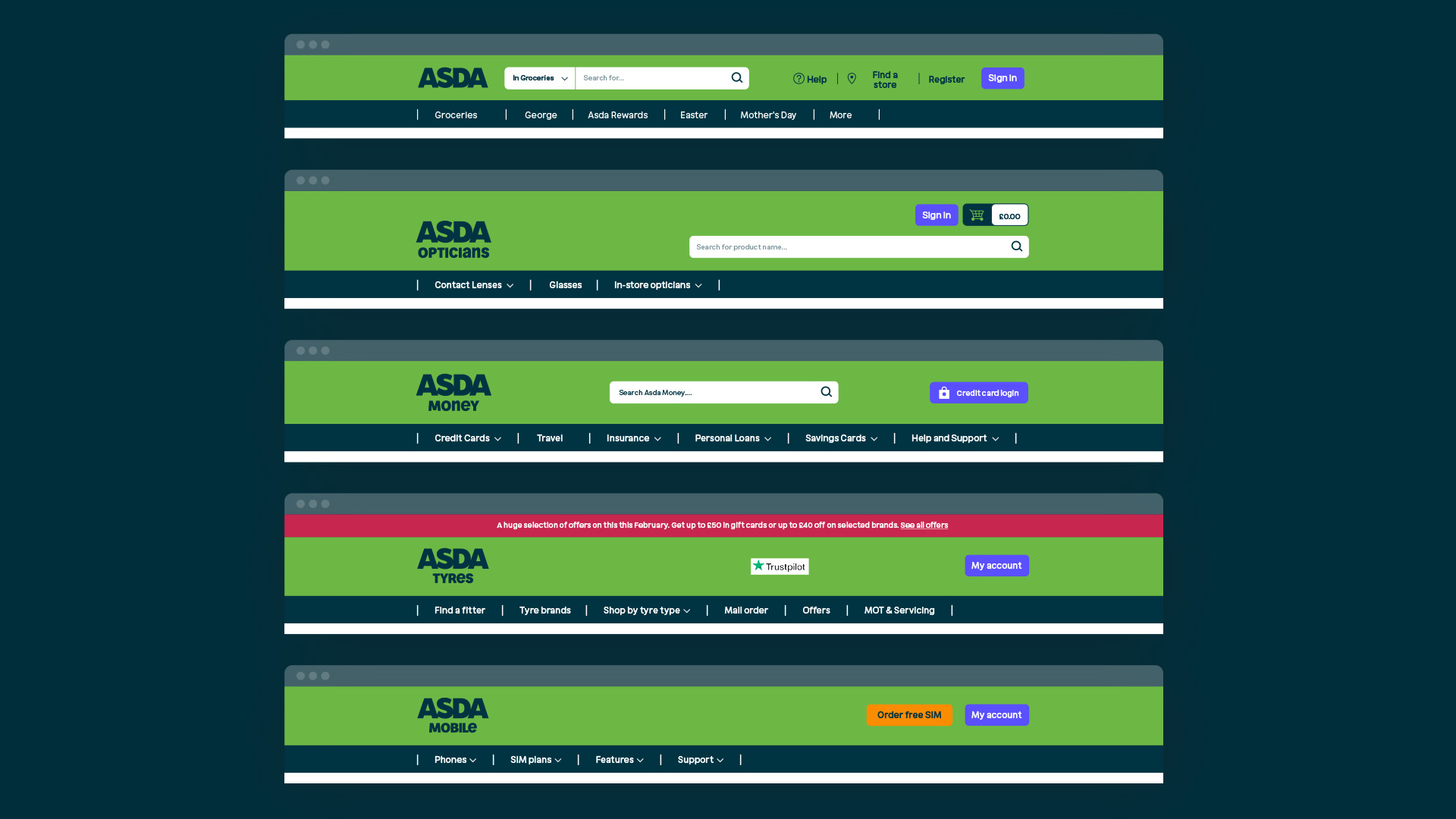Click the Order free SIM button
This screenshot has width=1456, height=819.
pos(908,715)
